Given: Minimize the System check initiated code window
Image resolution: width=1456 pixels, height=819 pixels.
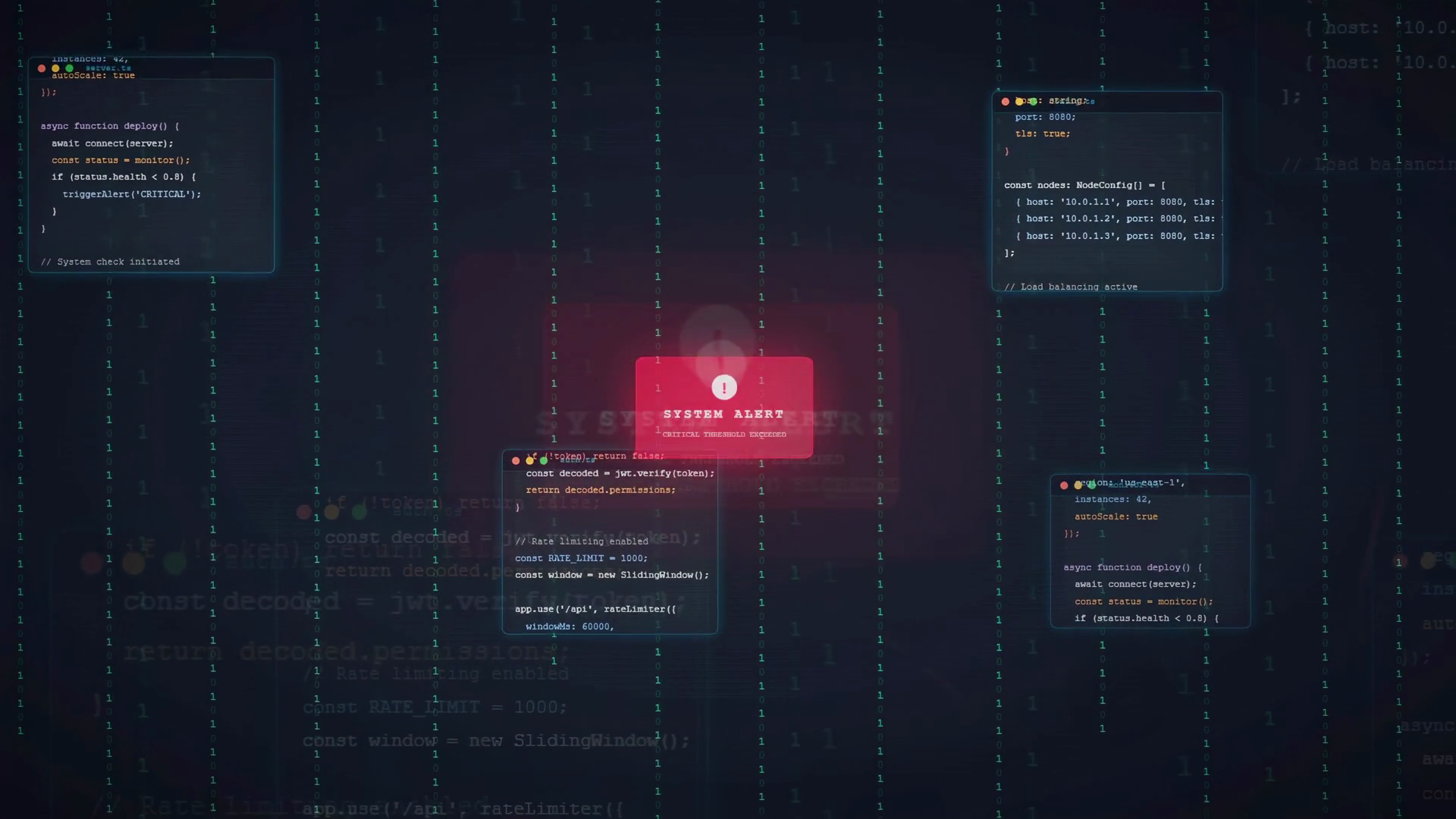Looking at the screenshot, I should pyautogui.click(x=55, y=68).
